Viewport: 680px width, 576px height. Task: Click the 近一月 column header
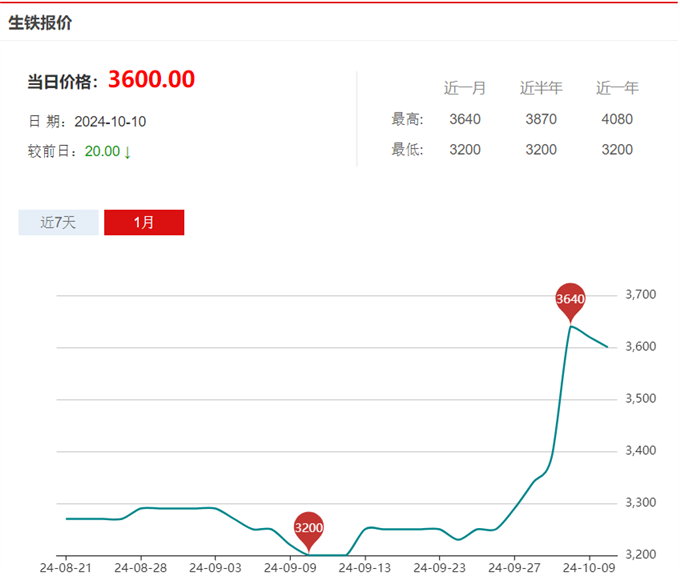pyautogui.click(x=465, y=88)
